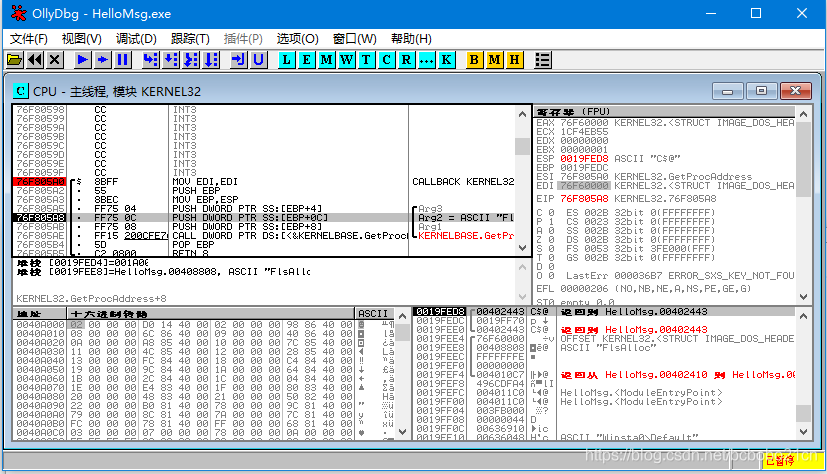Click Execute till user code U icon

258,60
